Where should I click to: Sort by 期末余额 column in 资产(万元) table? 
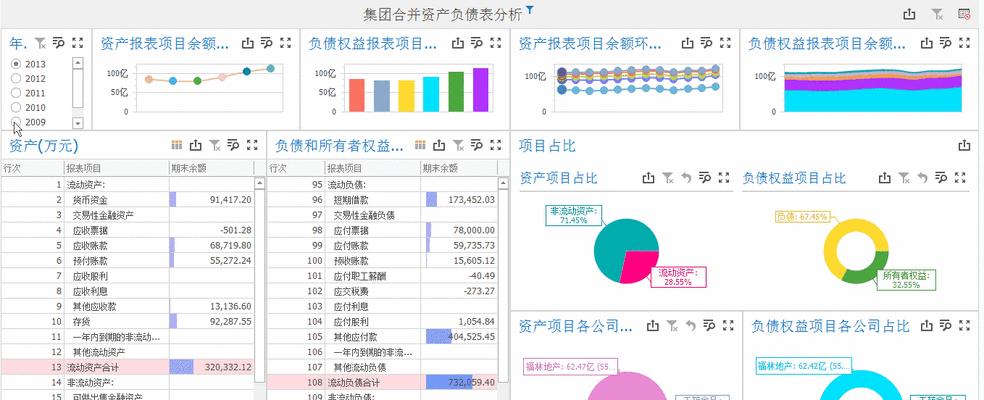211,168
